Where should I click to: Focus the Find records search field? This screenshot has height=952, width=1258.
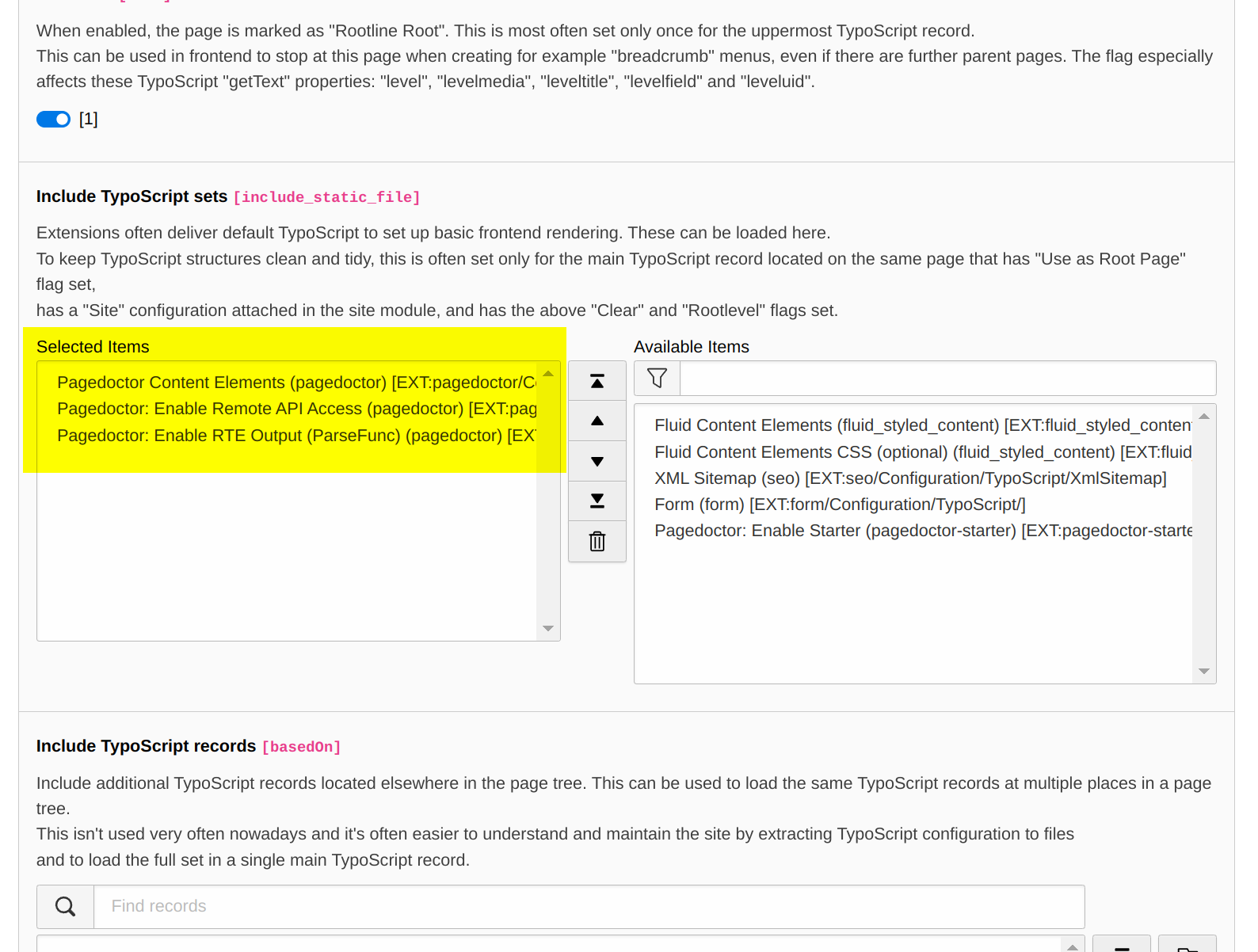(589, 906)
